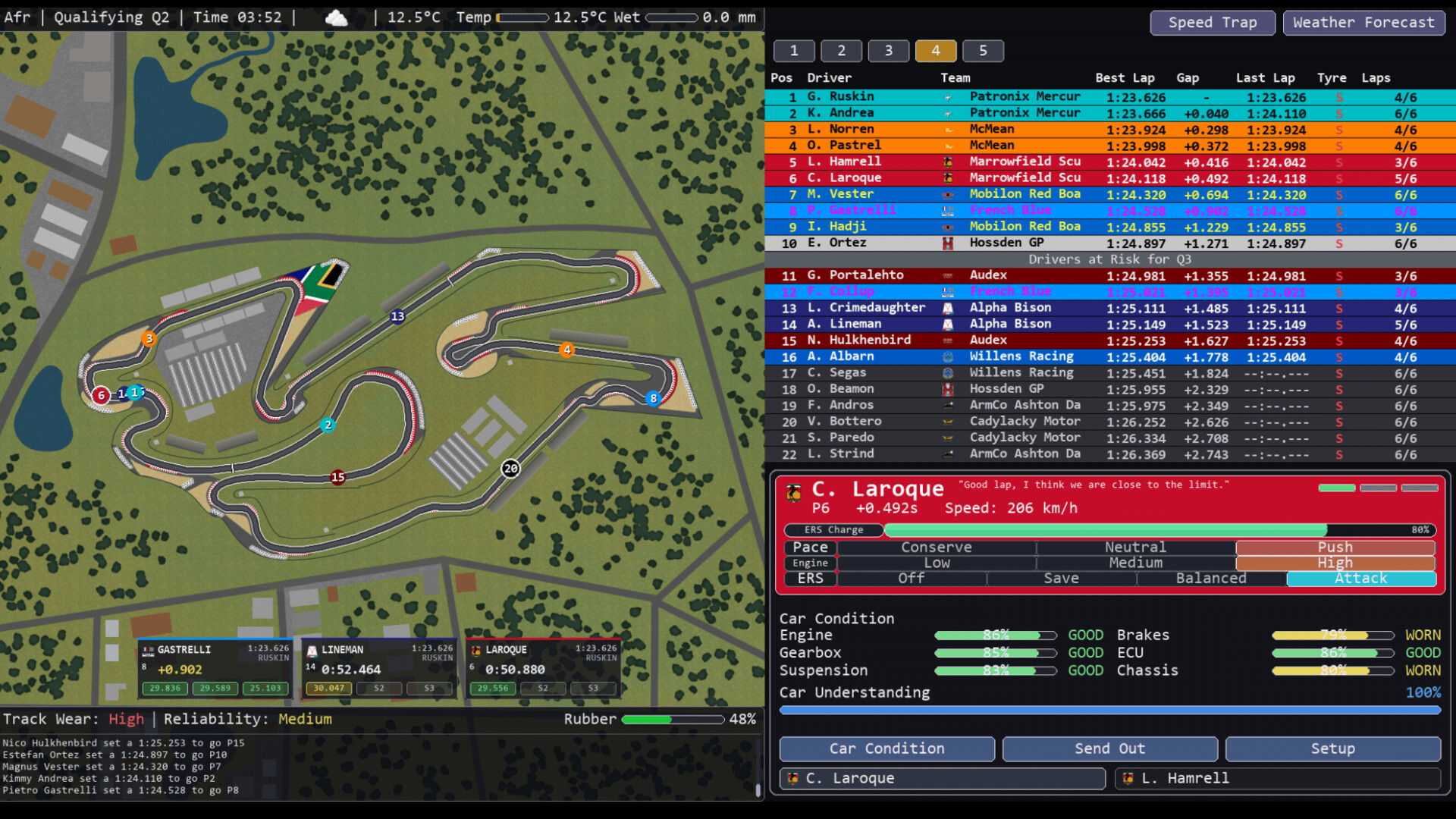Set Pace to Conserve
This screenshot has height=819, width=1456.
click(937, 548)
